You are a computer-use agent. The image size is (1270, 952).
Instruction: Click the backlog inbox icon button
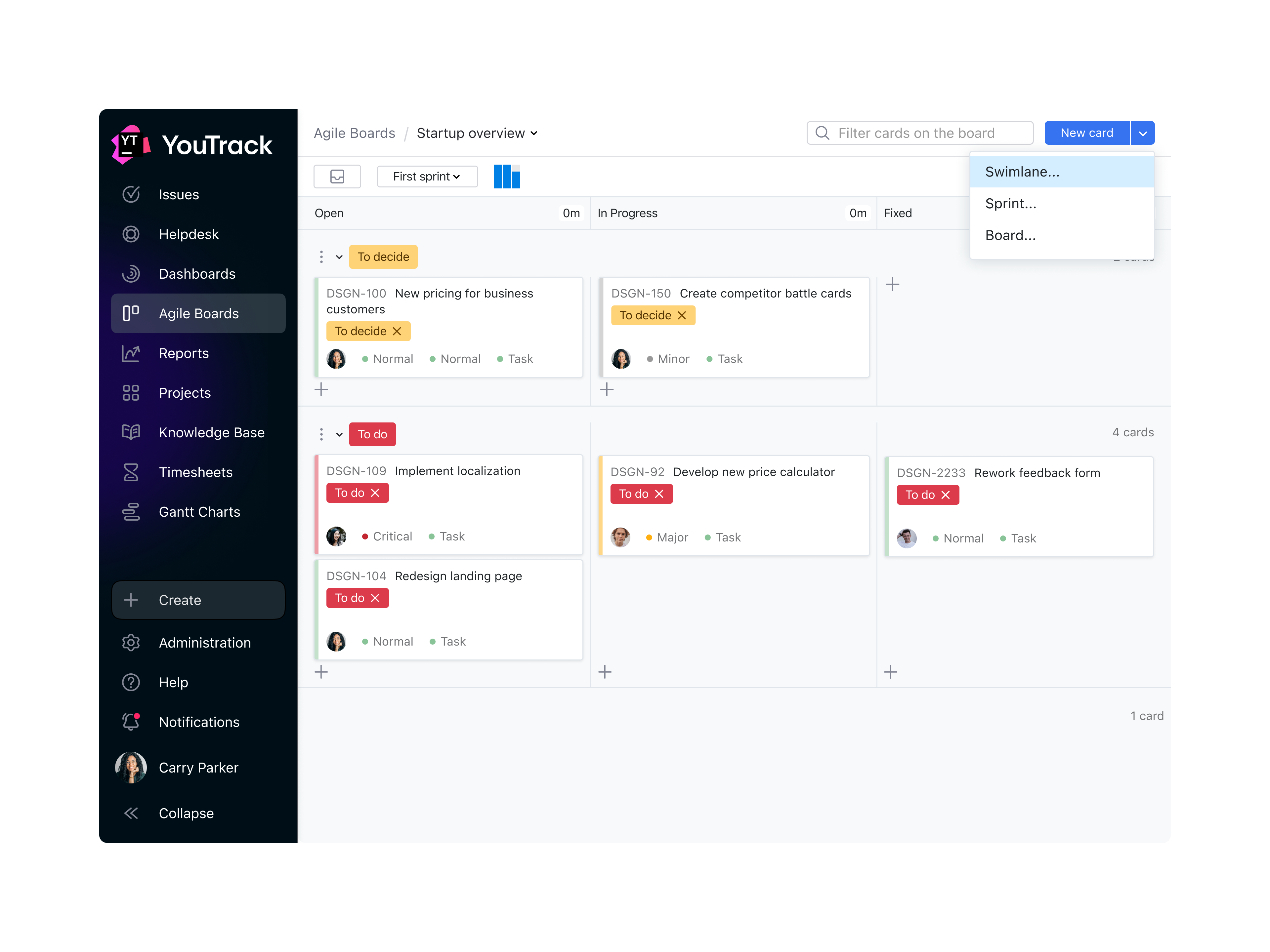tap(337, 176)
